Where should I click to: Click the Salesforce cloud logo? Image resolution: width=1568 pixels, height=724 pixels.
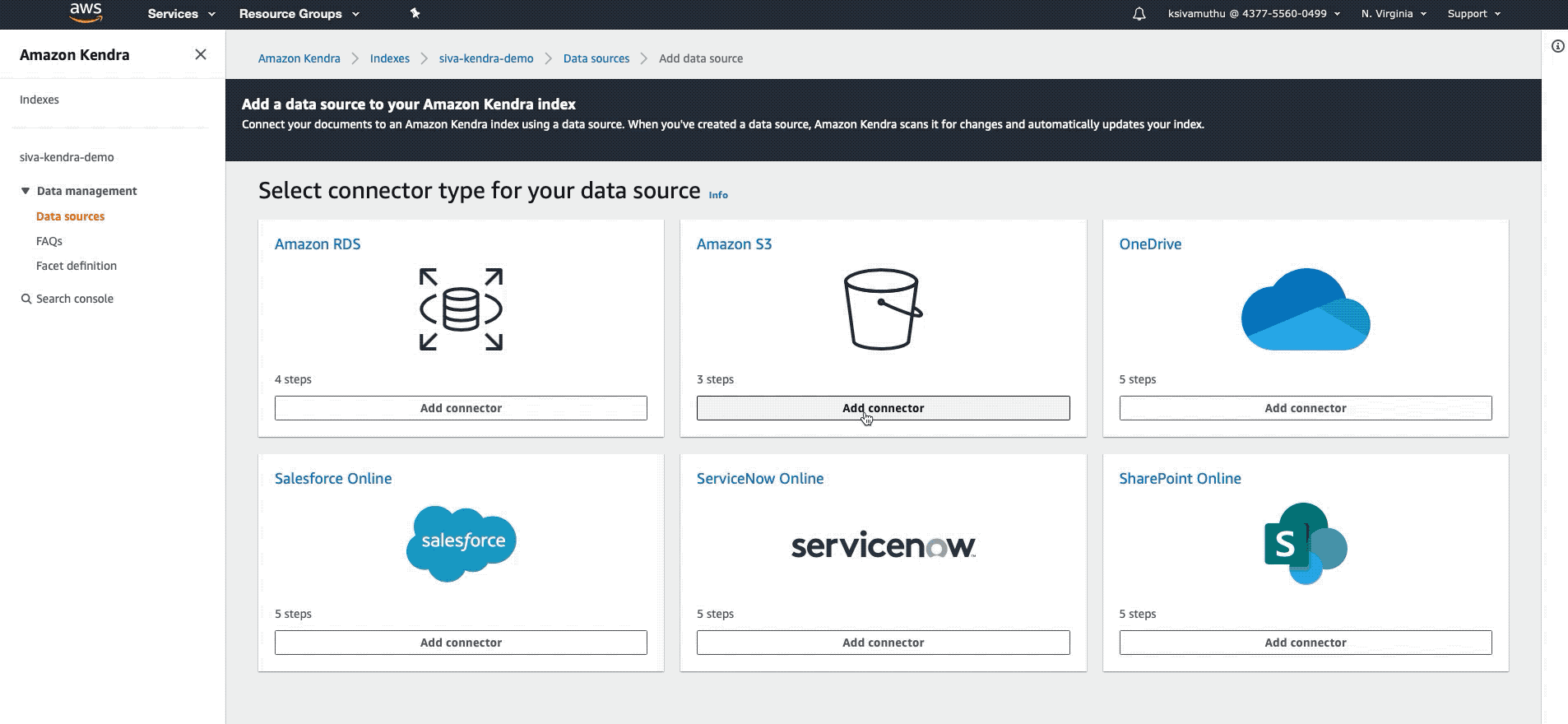tap(461, 544)
